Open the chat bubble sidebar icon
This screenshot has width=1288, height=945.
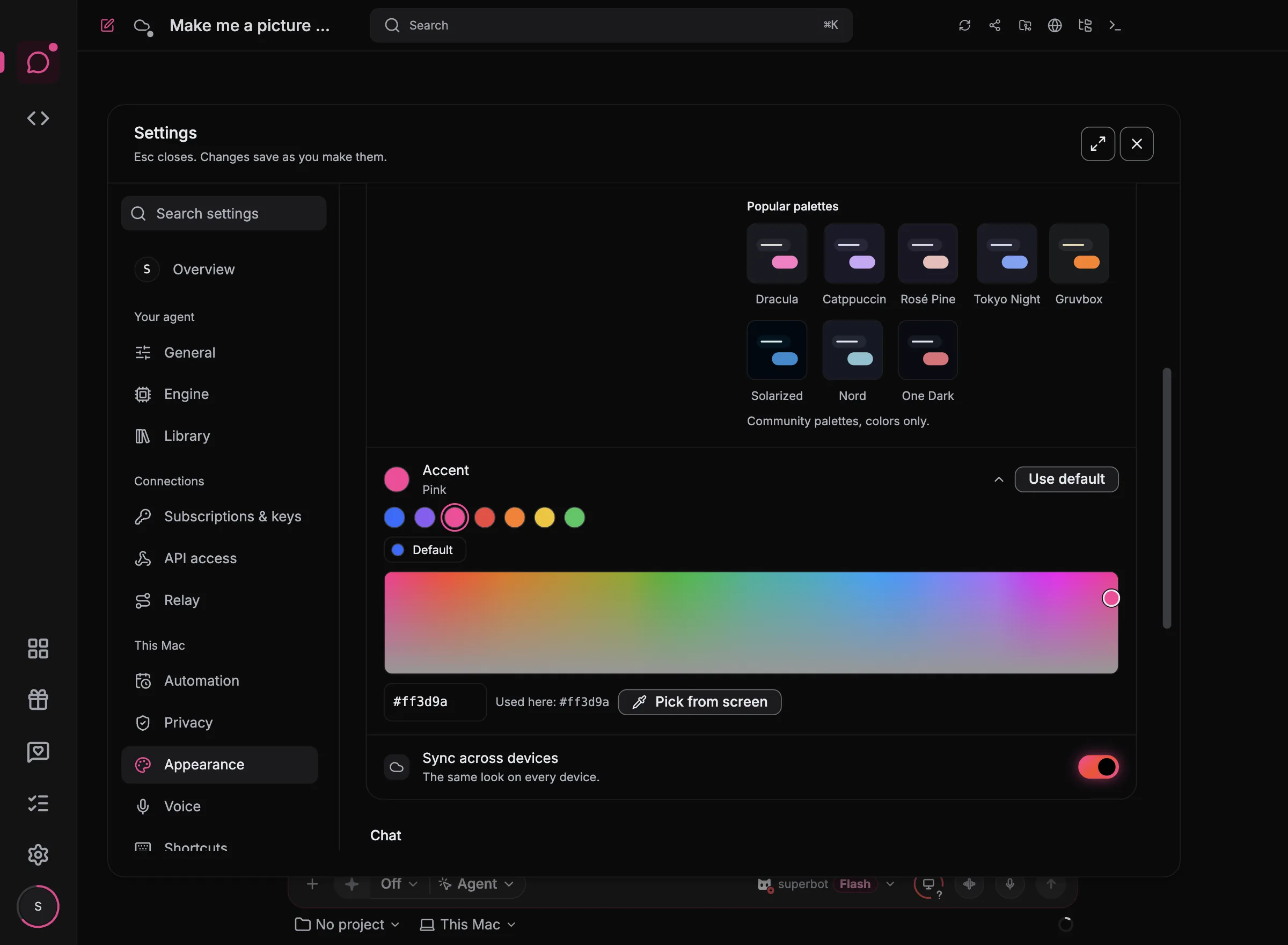click(38, 62)
